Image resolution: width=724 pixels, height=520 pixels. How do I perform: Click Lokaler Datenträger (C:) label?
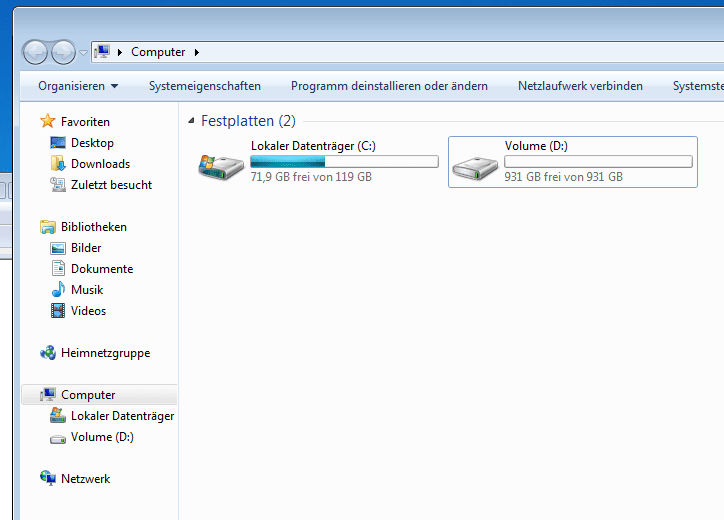coord(314,146)
